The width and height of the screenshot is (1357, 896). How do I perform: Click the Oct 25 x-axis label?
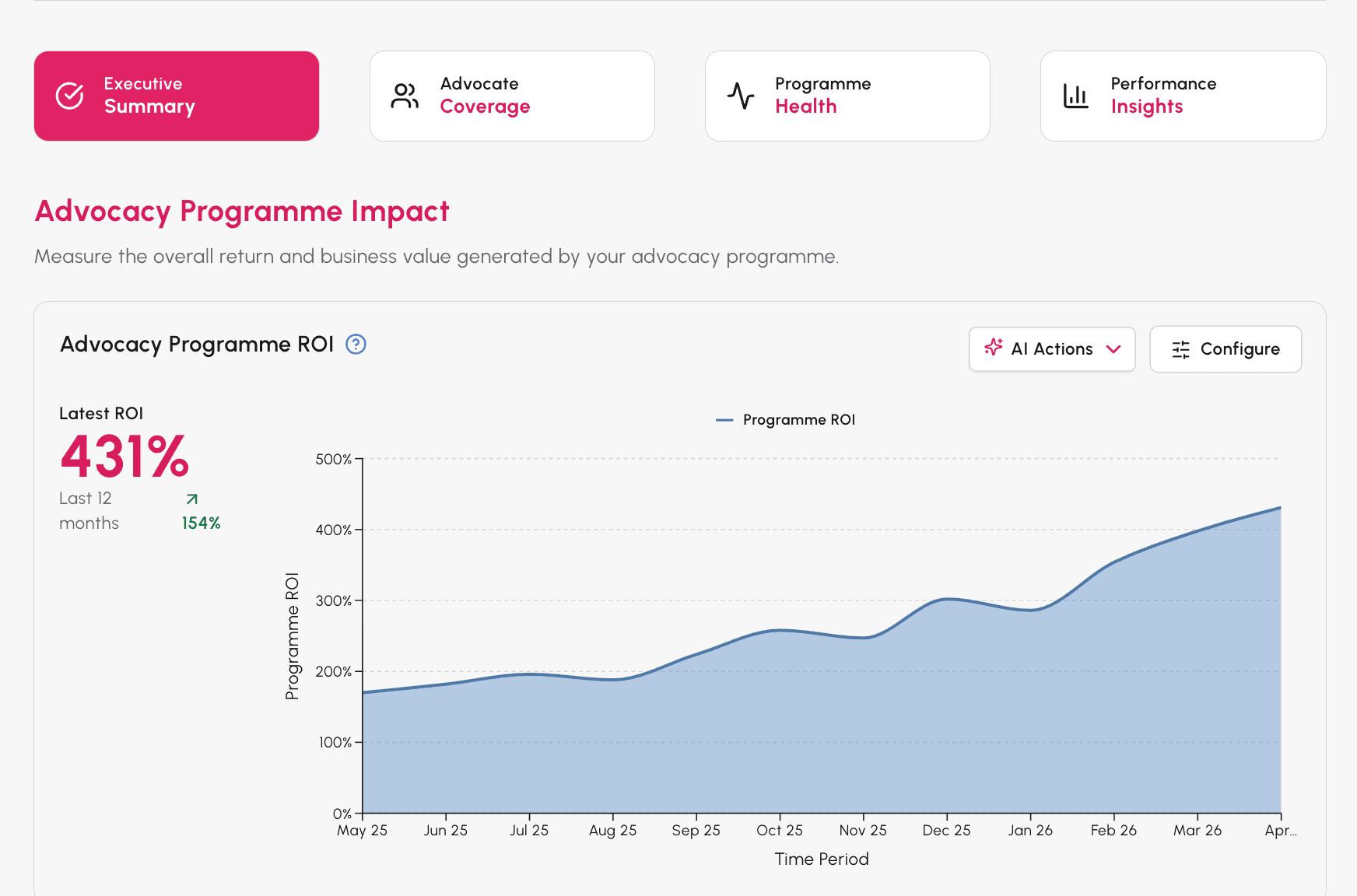[x=780, y=831]
